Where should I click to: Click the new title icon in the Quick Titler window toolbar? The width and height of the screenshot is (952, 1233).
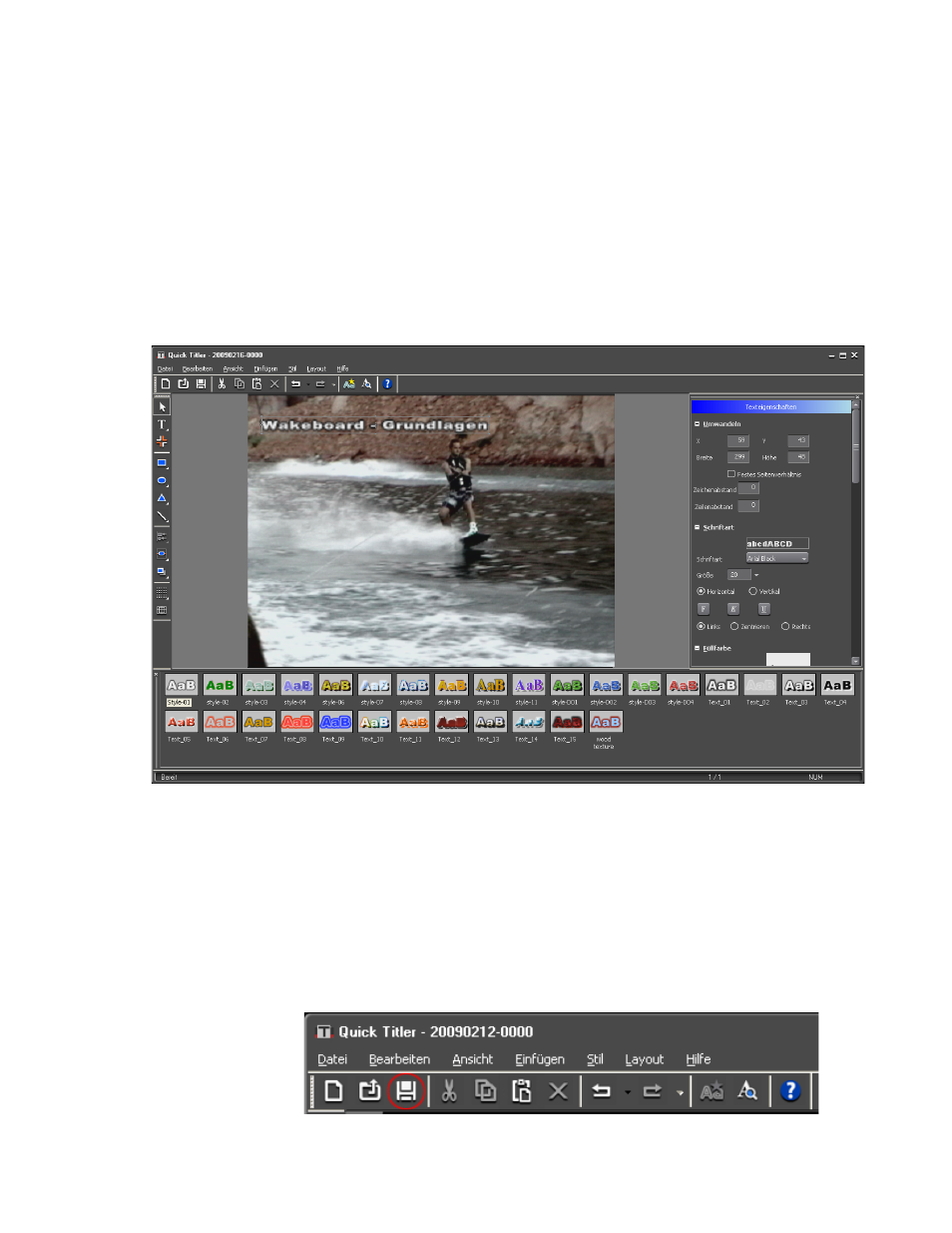166,383
